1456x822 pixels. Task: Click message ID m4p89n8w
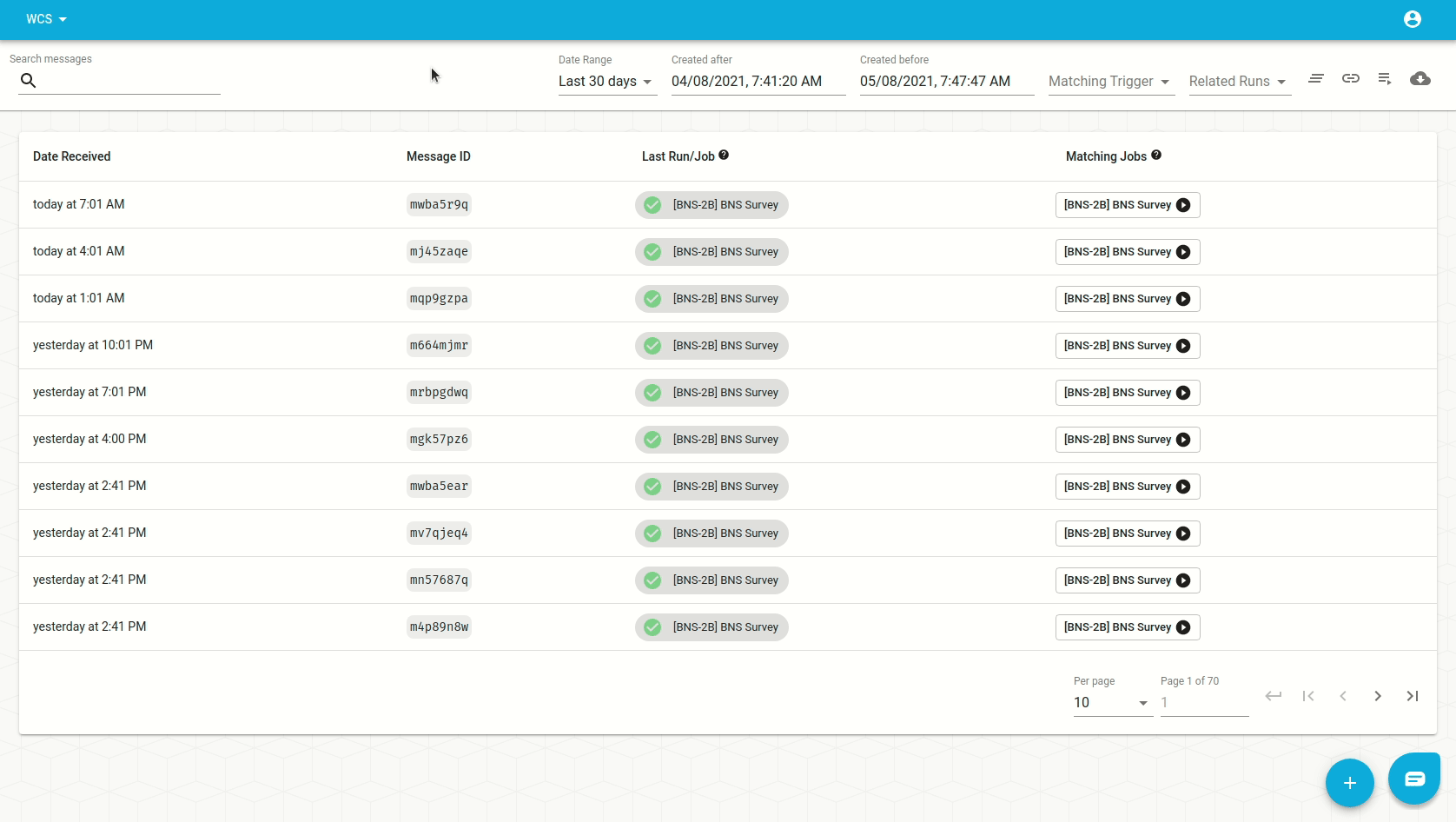click(x=439, y=627)
